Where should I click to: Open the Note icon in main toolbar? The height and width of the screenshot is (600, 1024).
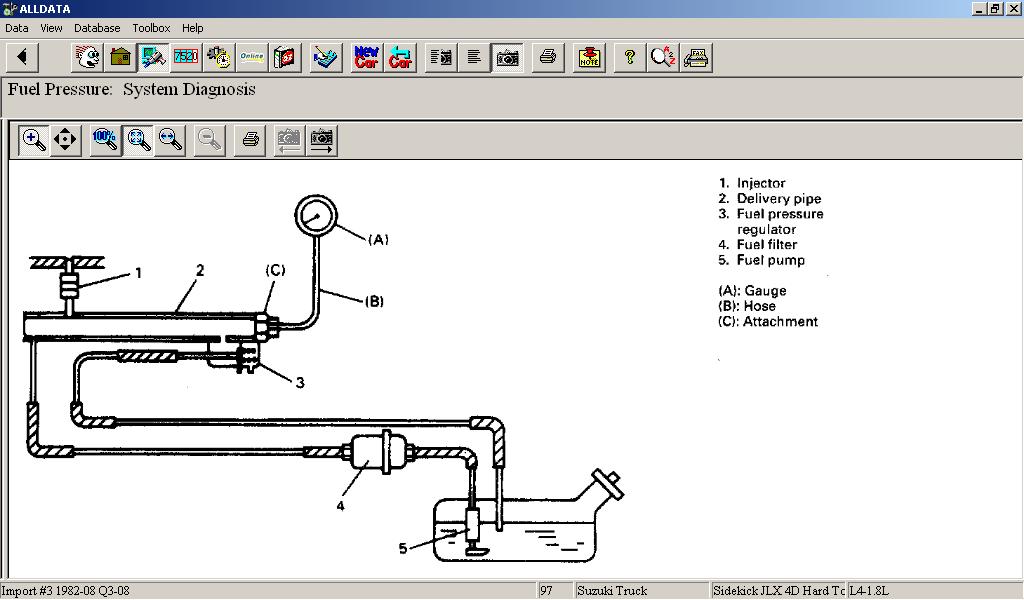click(x=590, y=57)
